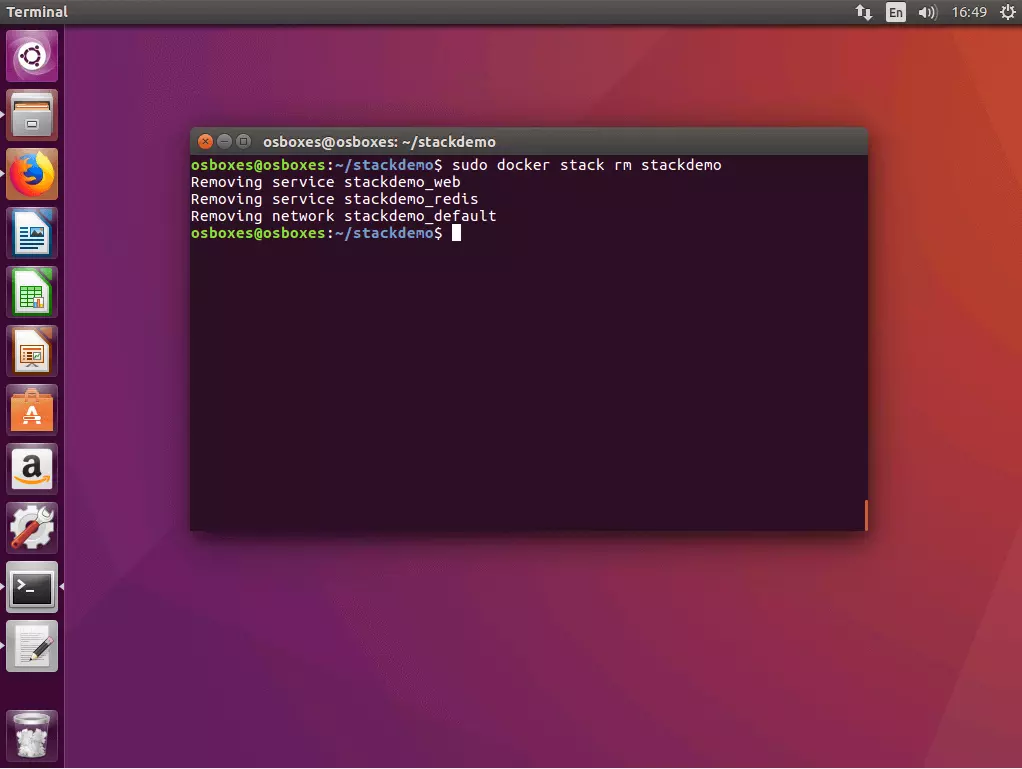Select the Terminal icon in launcher
This screenshot has height=769, width=1022.
tap(32, 587)
